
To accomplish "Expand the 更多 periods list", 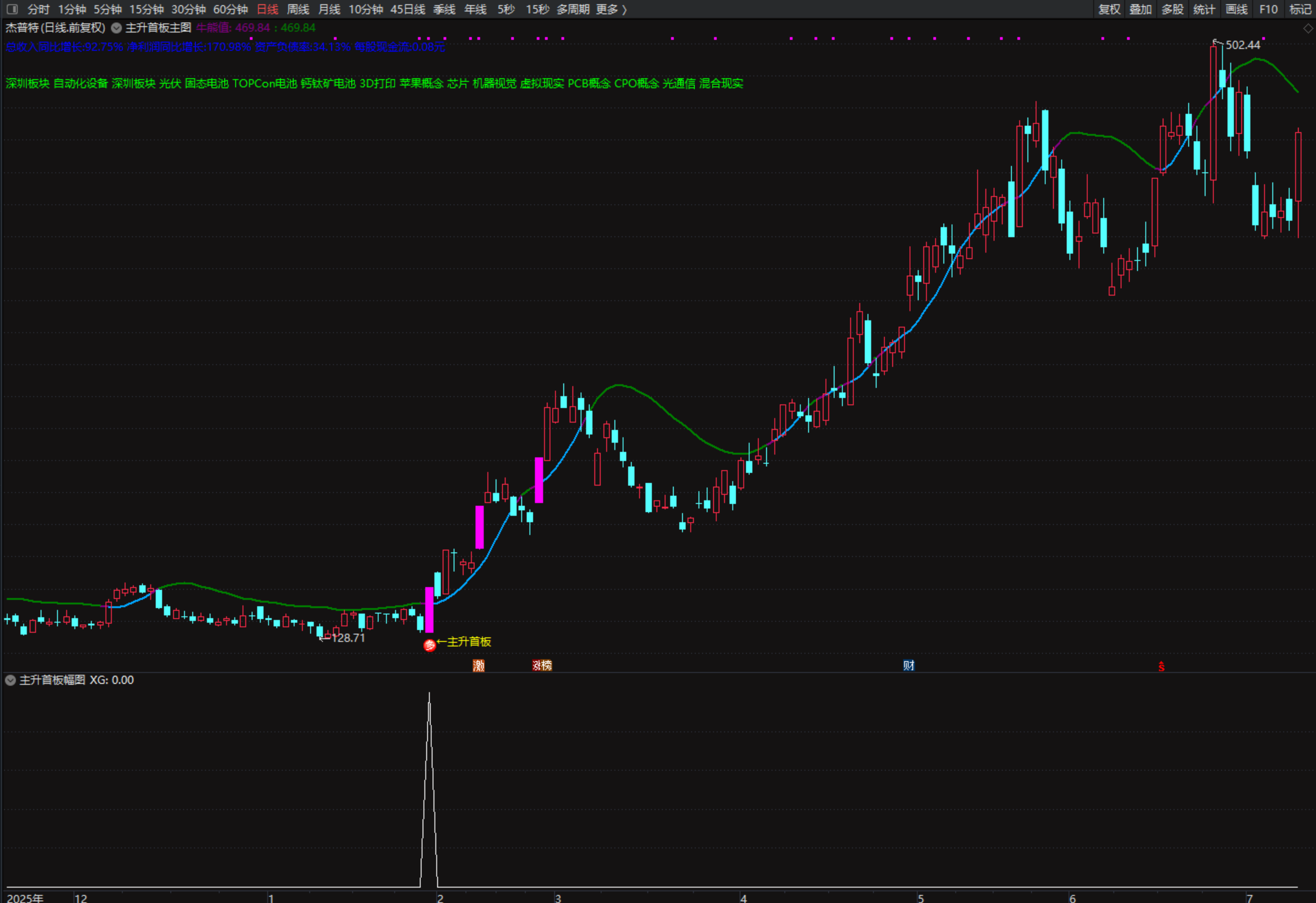I will (611, 9).
